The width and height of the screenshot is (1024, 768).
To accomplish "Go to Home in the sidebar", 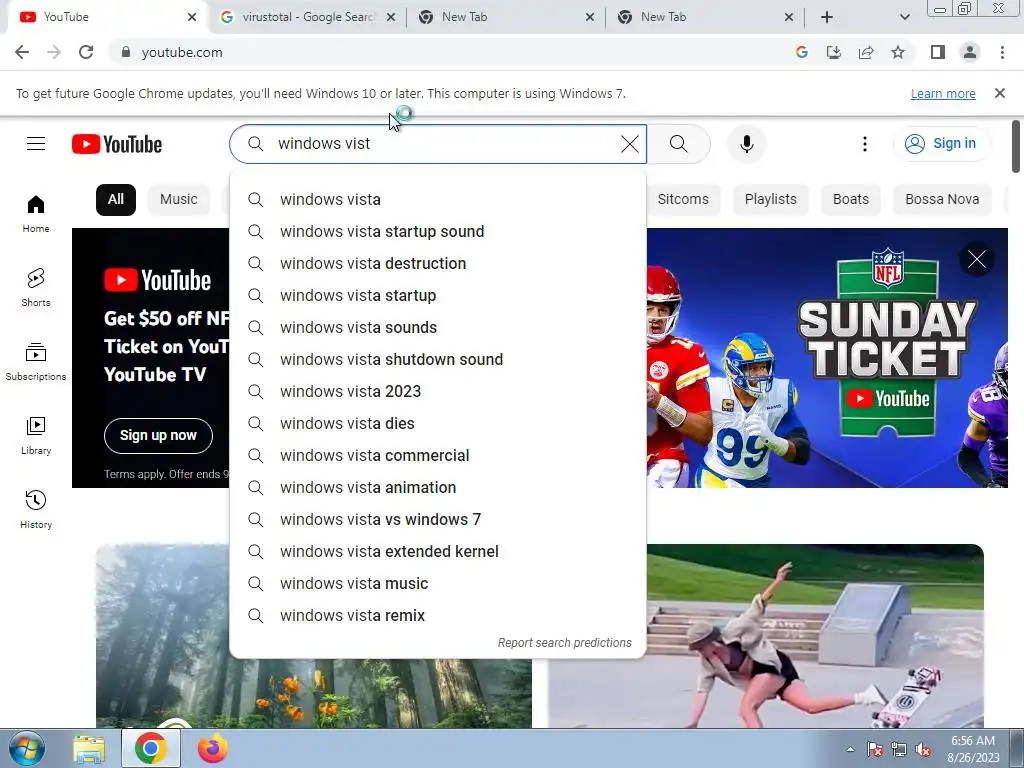I will tap(36, 214).
